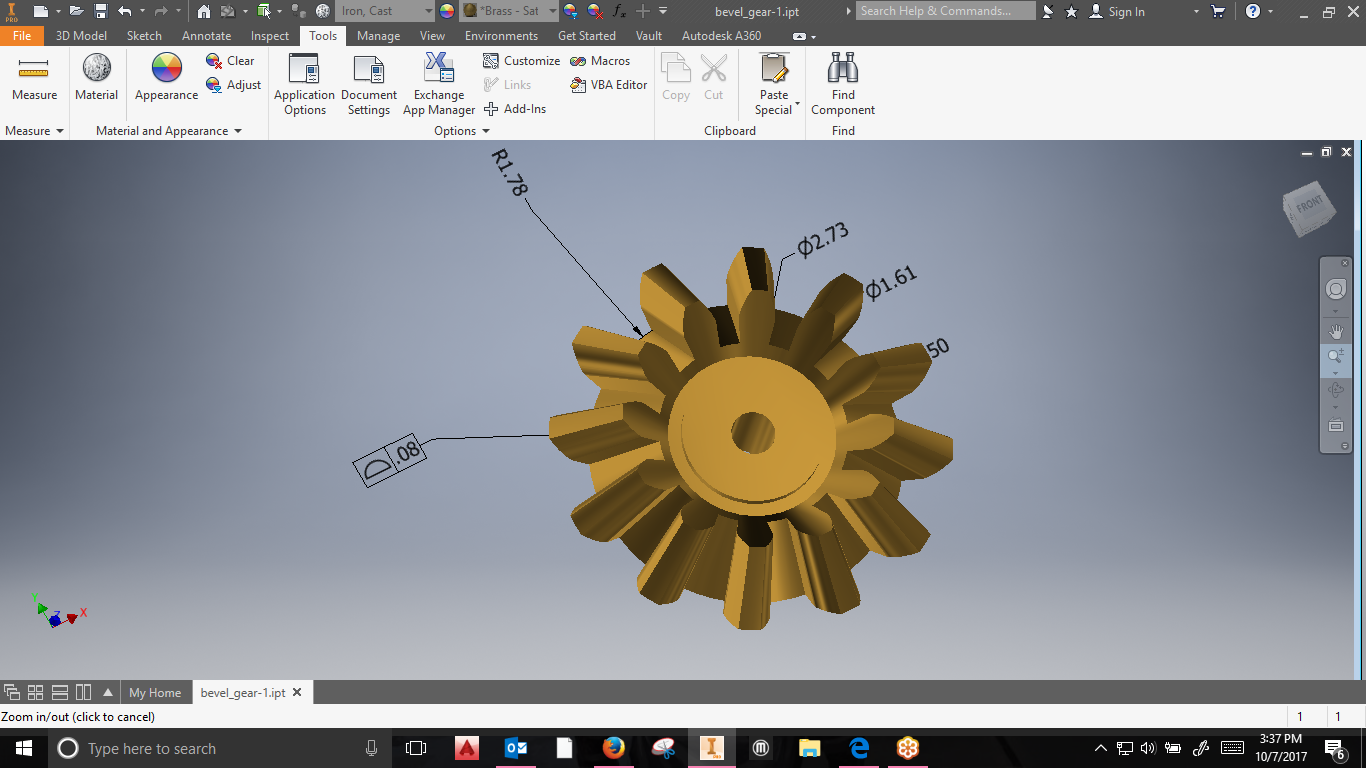
Task: Open the Get Started tab
Action: 586,35
